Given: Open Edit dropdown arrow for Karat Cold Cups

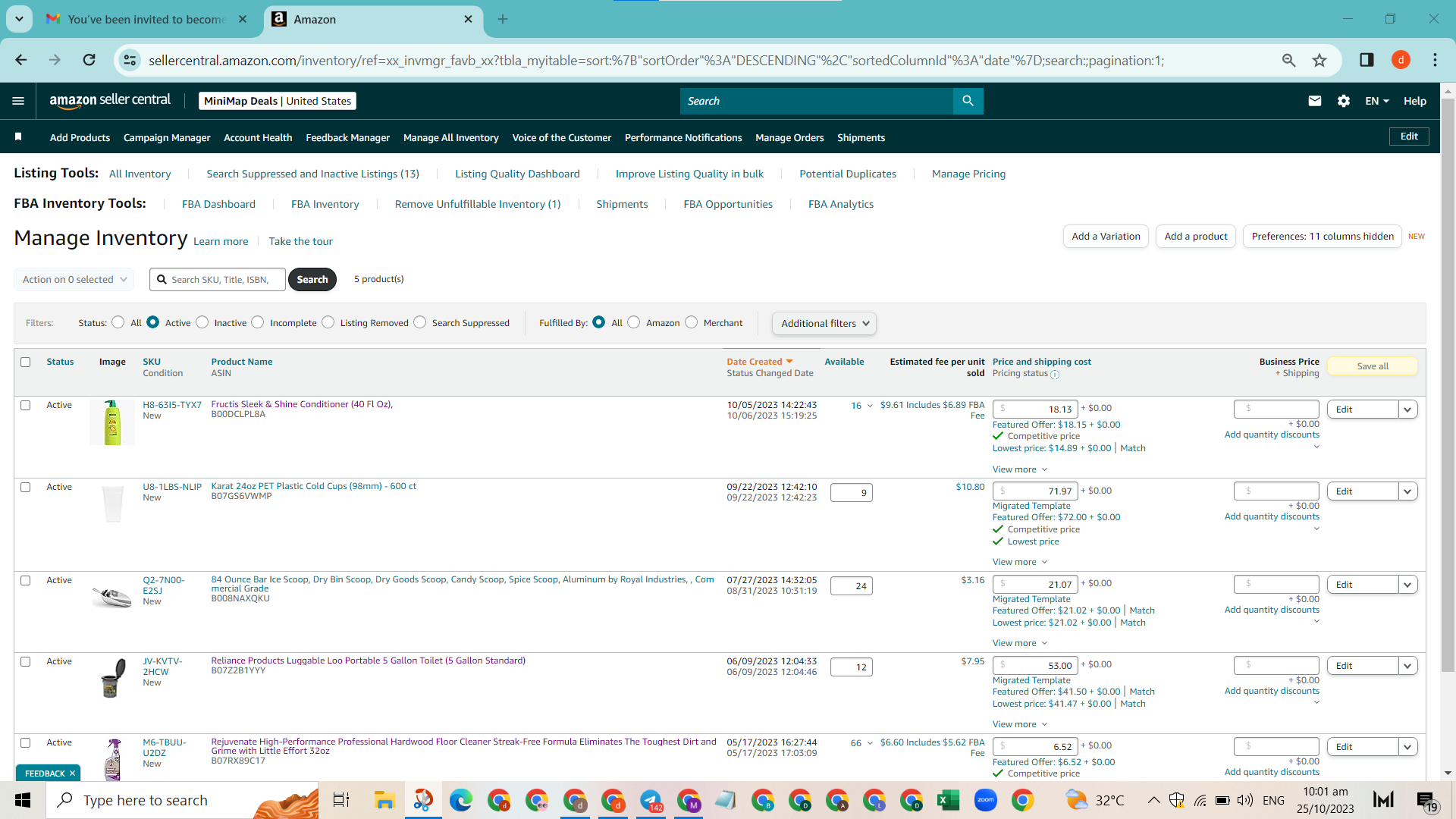Looking at the screenshot, I should (1408, 491).
